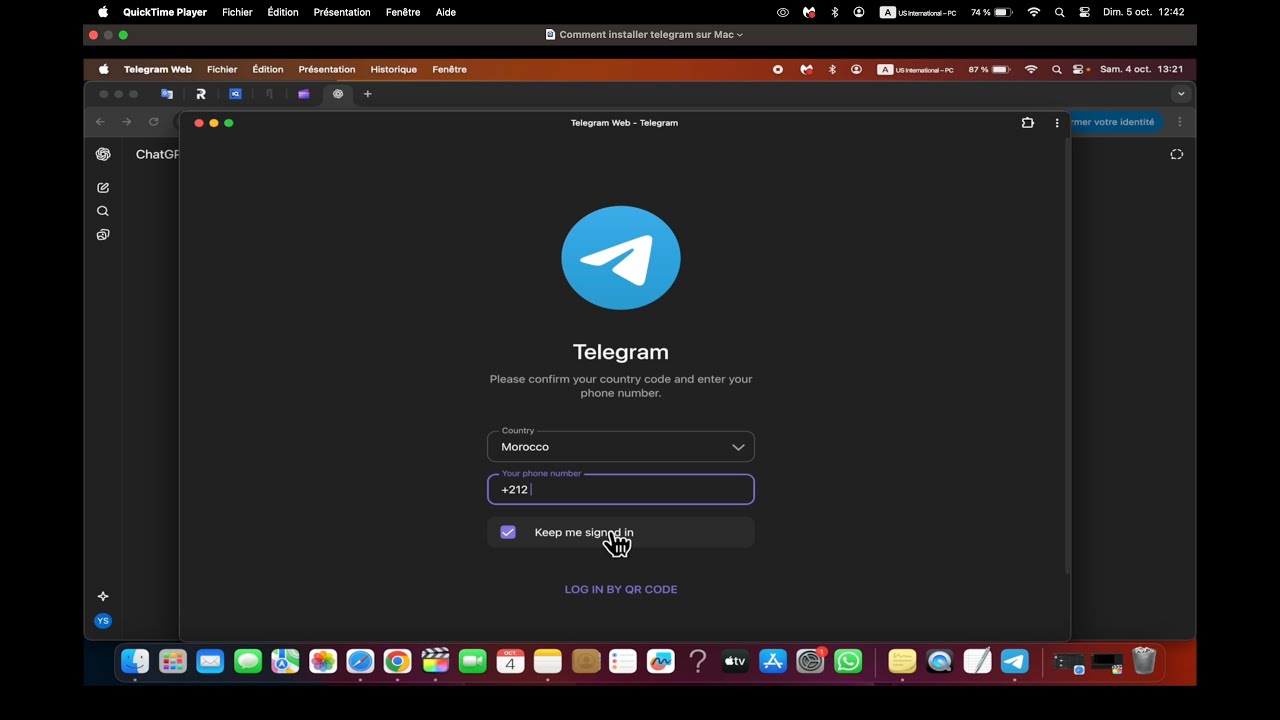The width and height of the screenshot is (1280, 720).
Task: Click the Wi-Fi icon in outer menu bar
Action: (x=1034, y=12)
